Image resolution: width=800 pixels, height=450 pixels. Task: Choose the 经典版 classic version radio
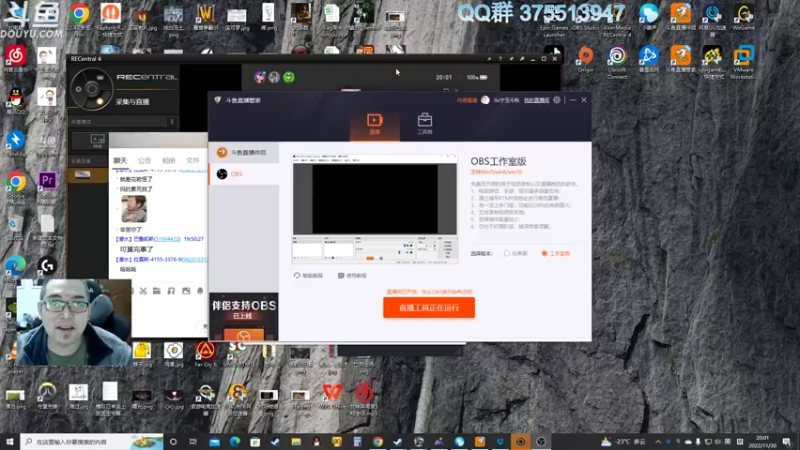coord(515,254)
